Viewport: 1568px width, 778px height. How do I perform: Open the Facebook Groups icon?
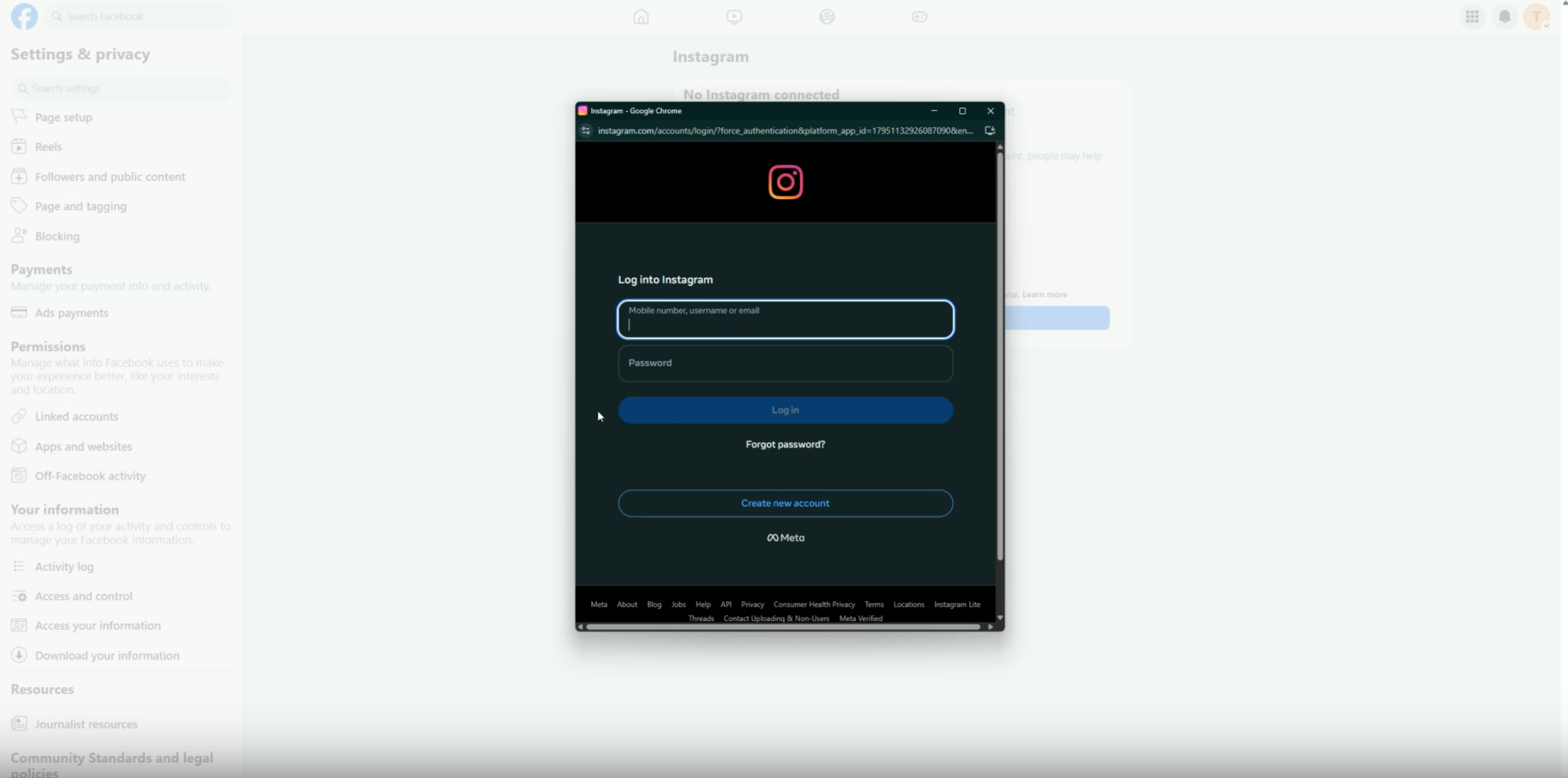(x=827, y=17)
